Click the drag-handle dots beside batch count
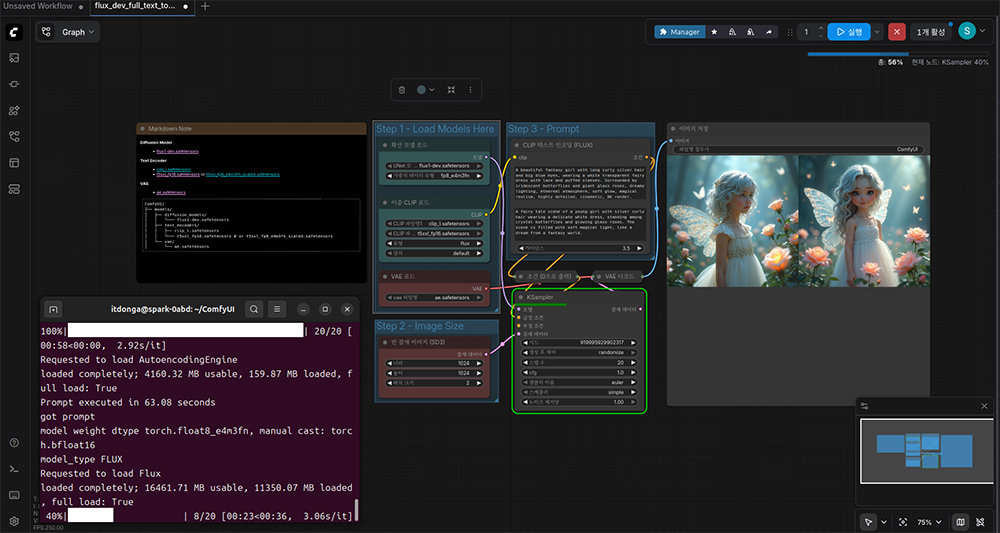The image size is (1000, 533). 790,32
